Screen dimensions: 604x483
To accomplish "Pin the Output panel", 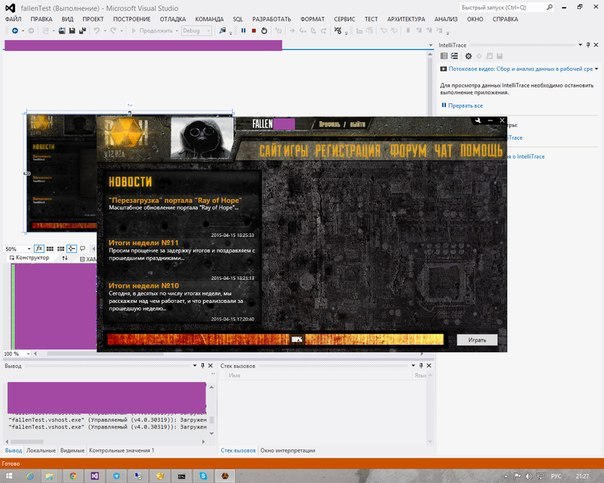I will pyautogui.click(x=203, y=366).
